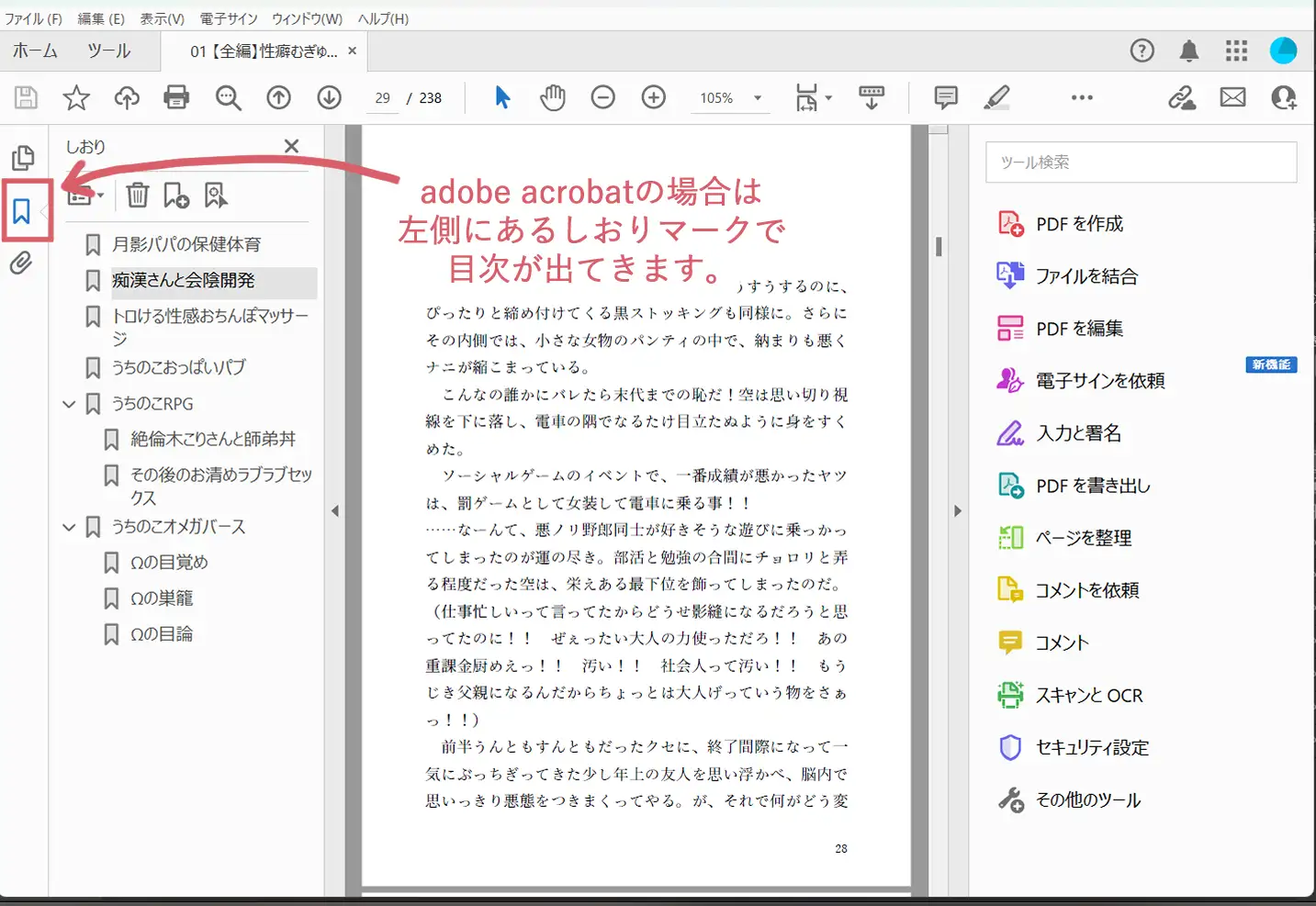Open page thumbnails panel icon

click(22, 158)
